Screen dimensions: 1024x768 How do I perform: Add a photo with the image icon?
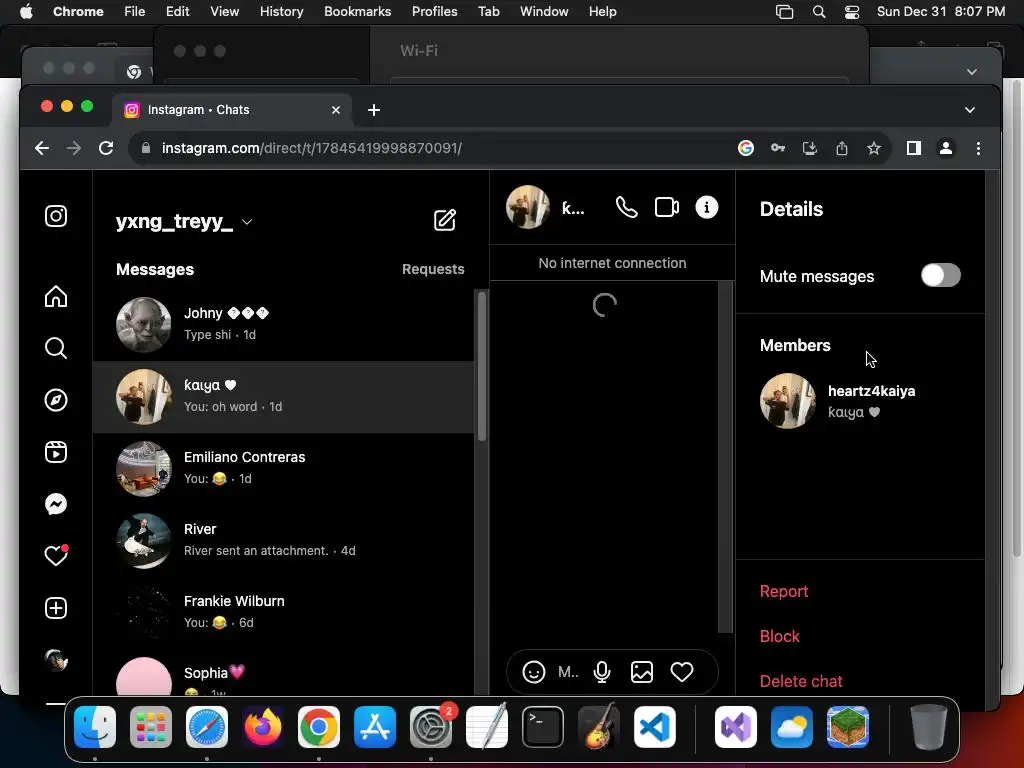coord(642,672)
